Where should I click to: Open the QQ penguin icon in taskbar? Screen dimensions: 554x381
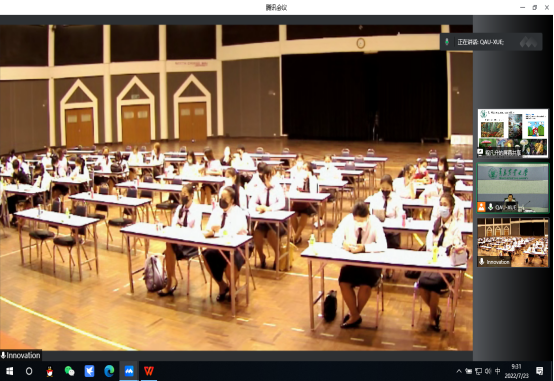(x=50, y=371)
